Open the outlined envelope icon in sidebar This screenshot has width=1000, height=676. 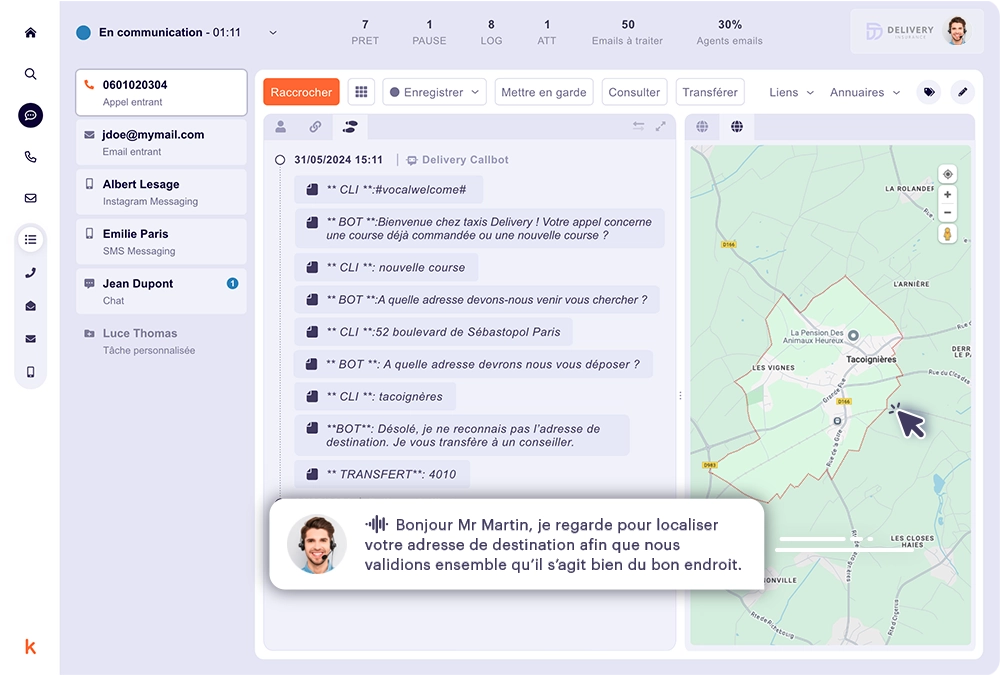(x=30, y=198)
